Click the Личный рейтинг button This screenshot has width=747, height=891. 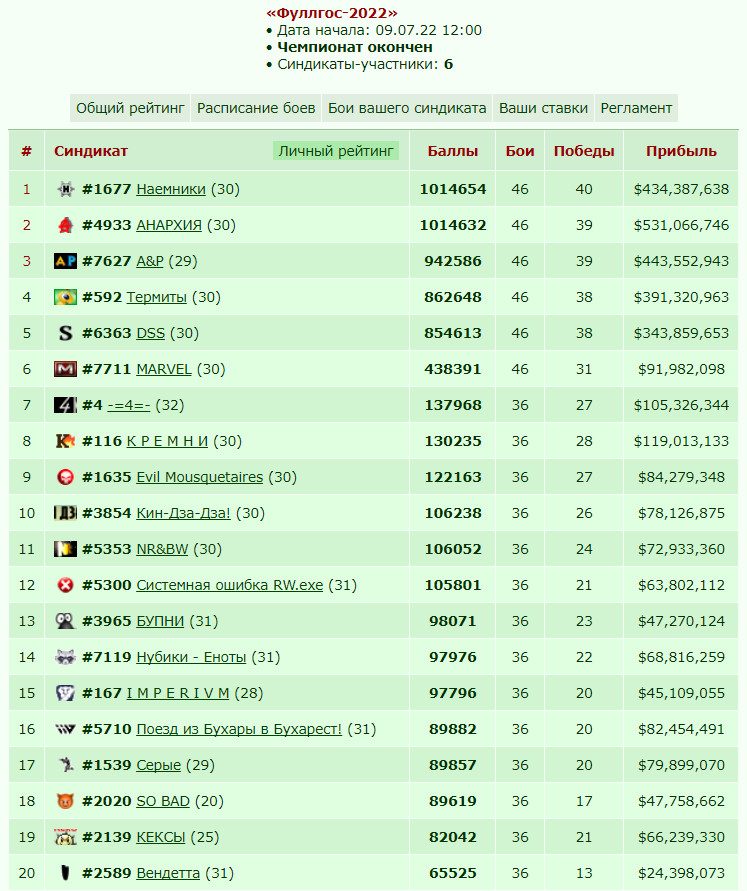[x=336, y=151]
